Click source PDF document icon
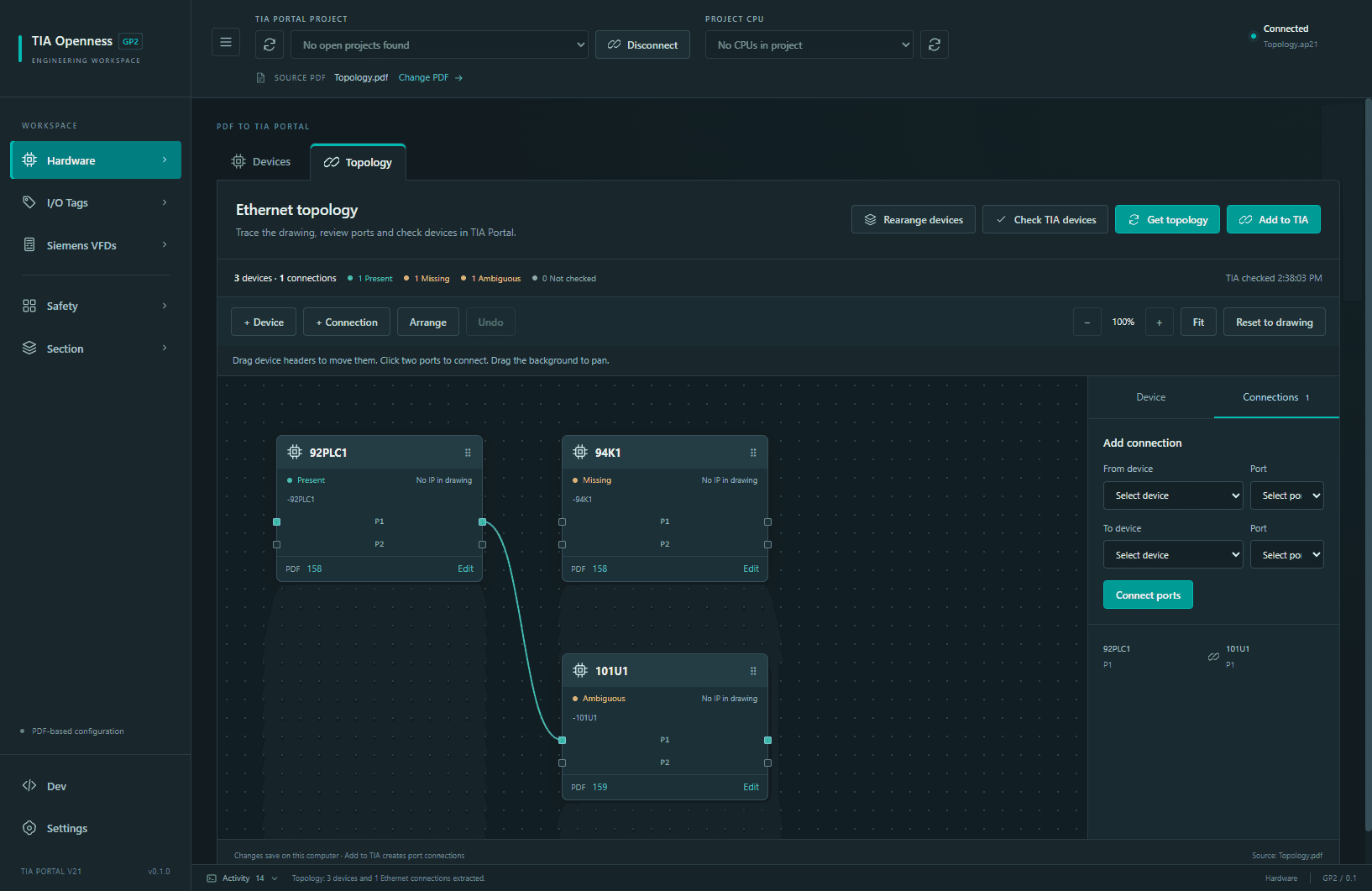The width and height of the screenshot is (1372, 891). (x=261, y=77)
